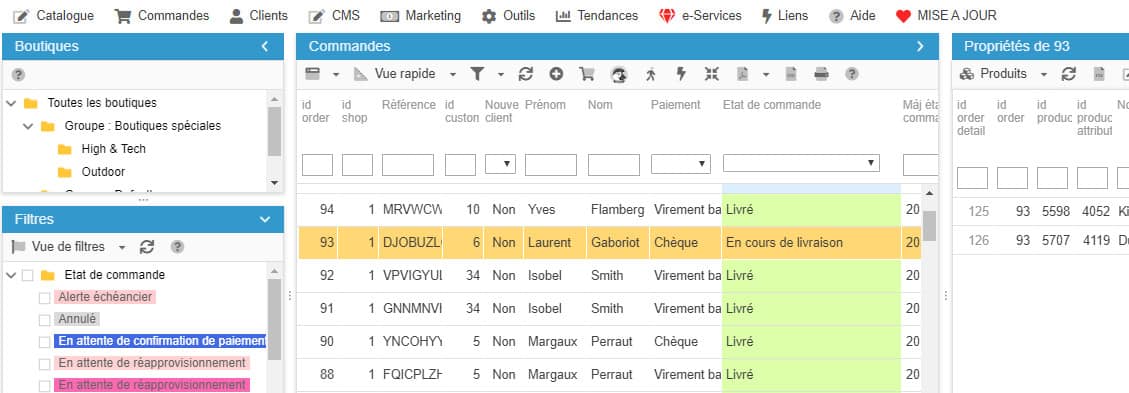Viewport: 1129px width, 393px height.
Task: Collapse the Boutiques panel with chevron
Action: pos(265,47)
